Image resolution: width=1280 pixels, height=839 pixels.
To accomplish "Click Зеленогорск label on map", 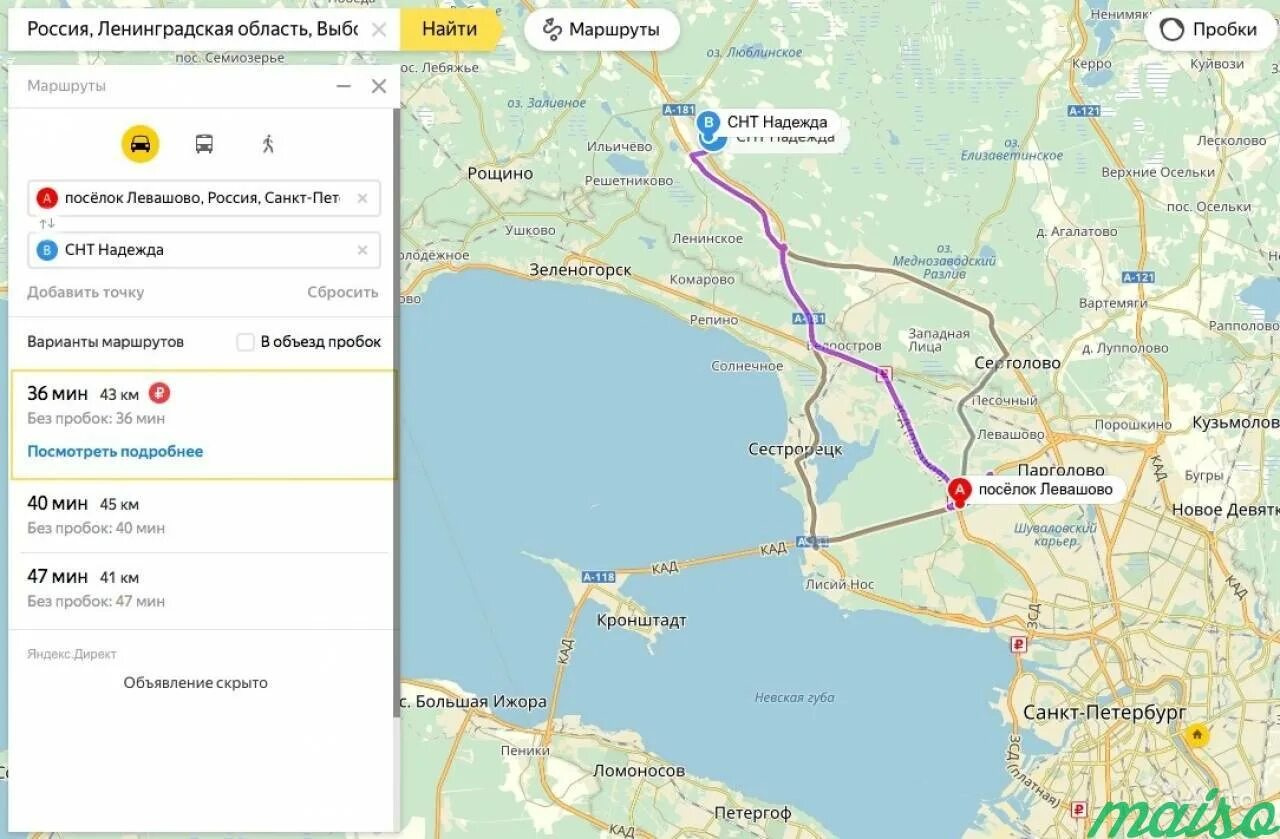I will [580, 270].
